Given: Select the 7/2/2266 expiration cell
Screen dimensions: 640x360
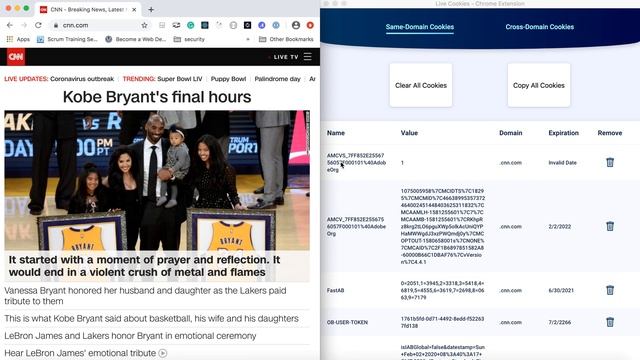Looking at the screenshot, I should tap(560, 322).
